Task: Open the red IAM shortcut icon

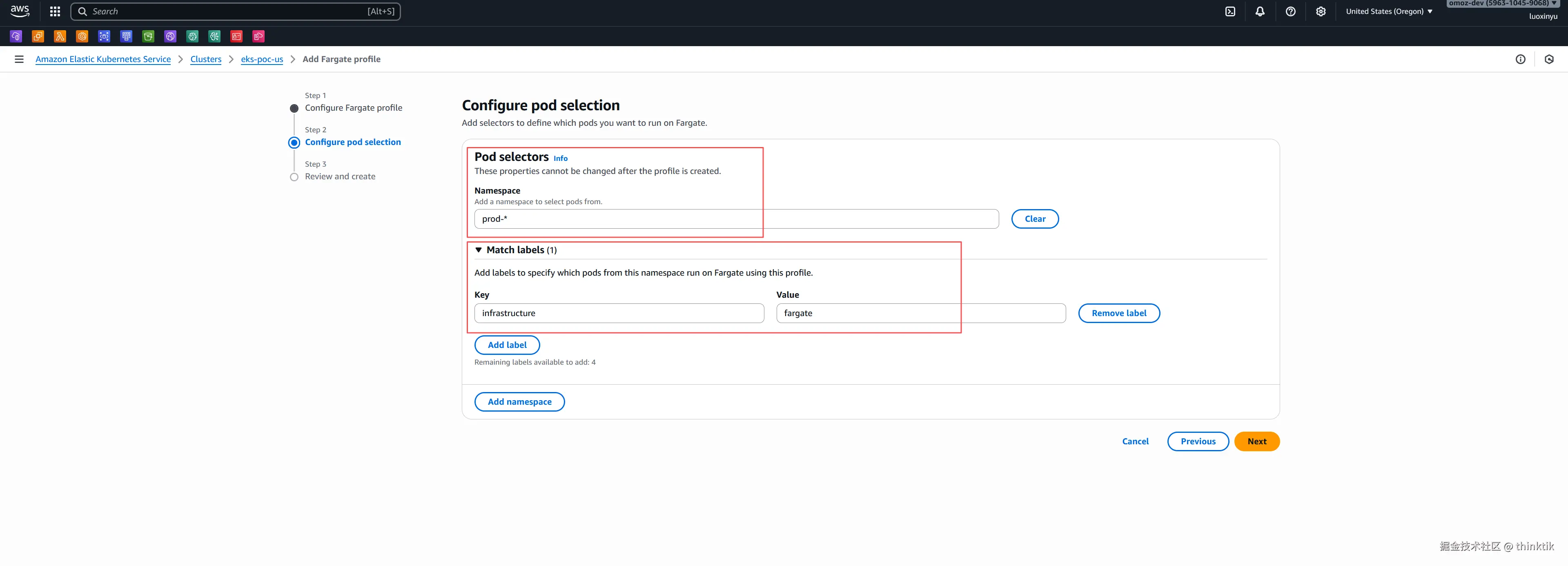Action: tap(237, 36)
